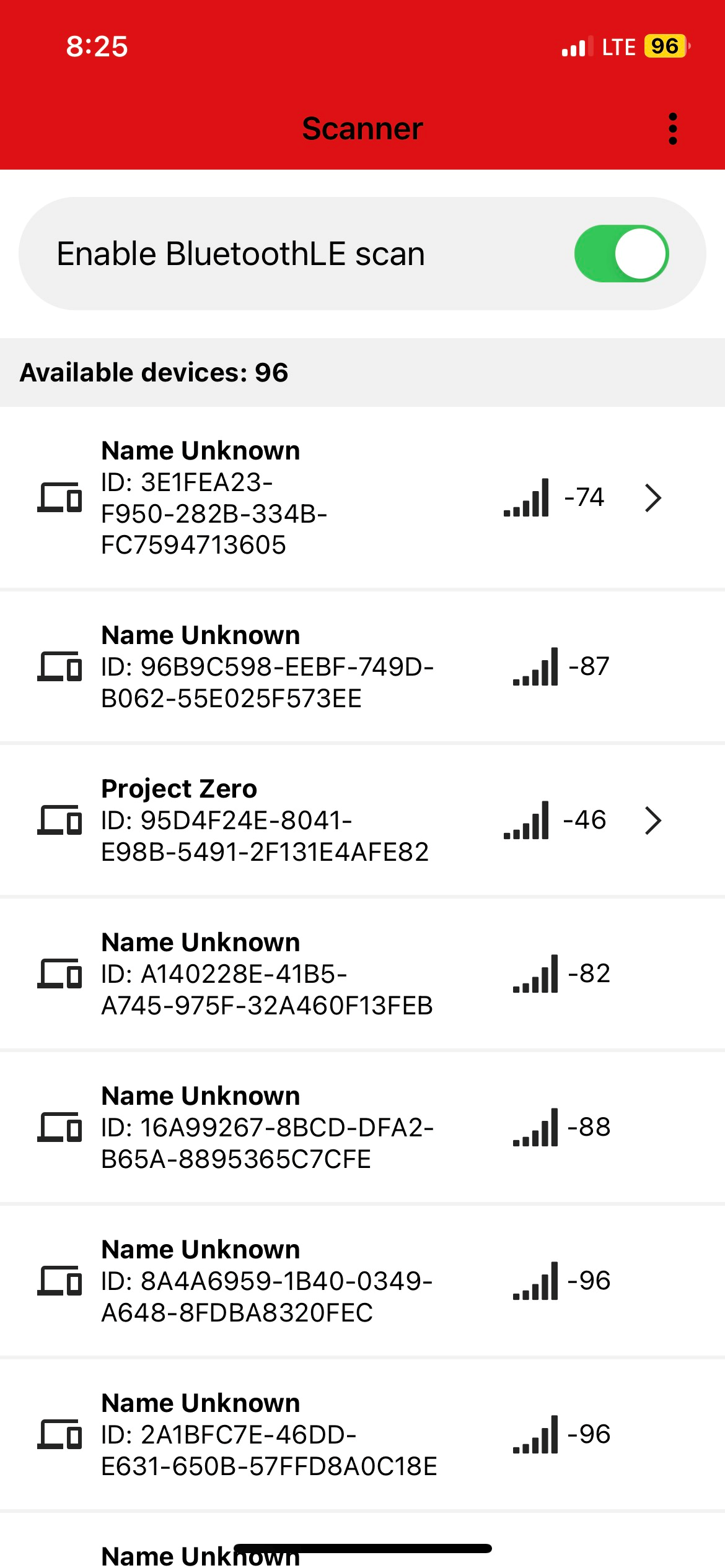The width and height of the screenshot is (725, 1568).
Task: Open the three-dot overflow menu
Action: coord(673,129)
